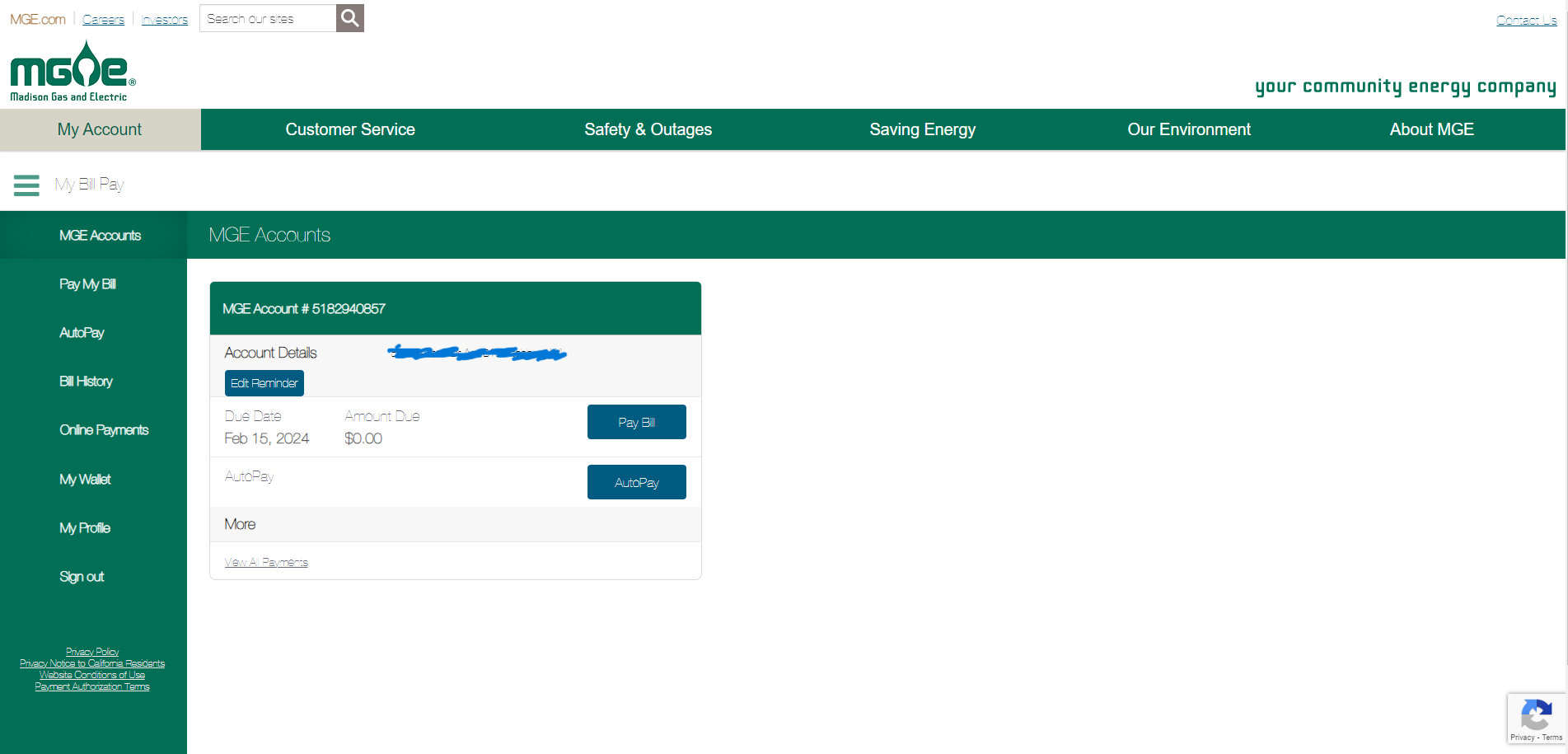Click the MGE logo
Viewport: 1568px width, 754px height.
(73, 71)
